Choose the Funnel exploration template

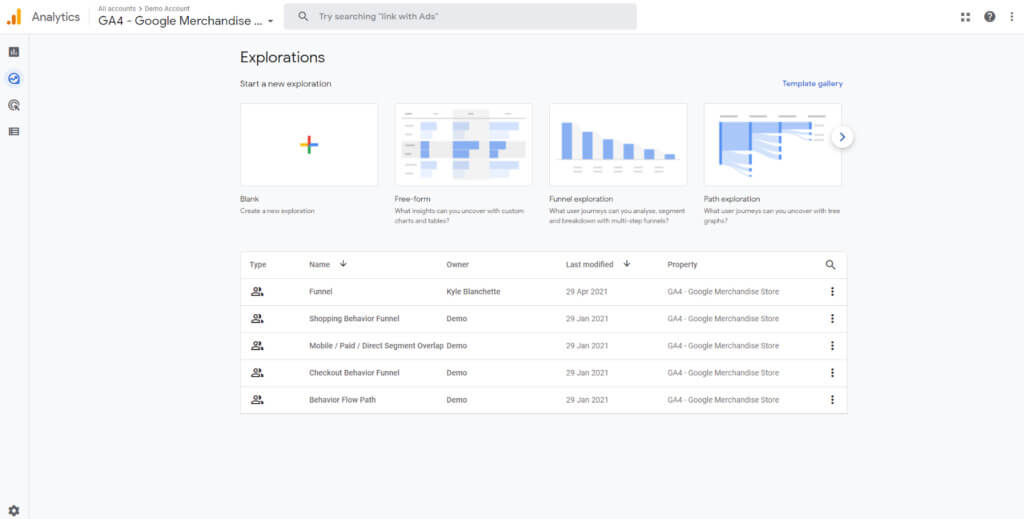[x=618, y=145]
